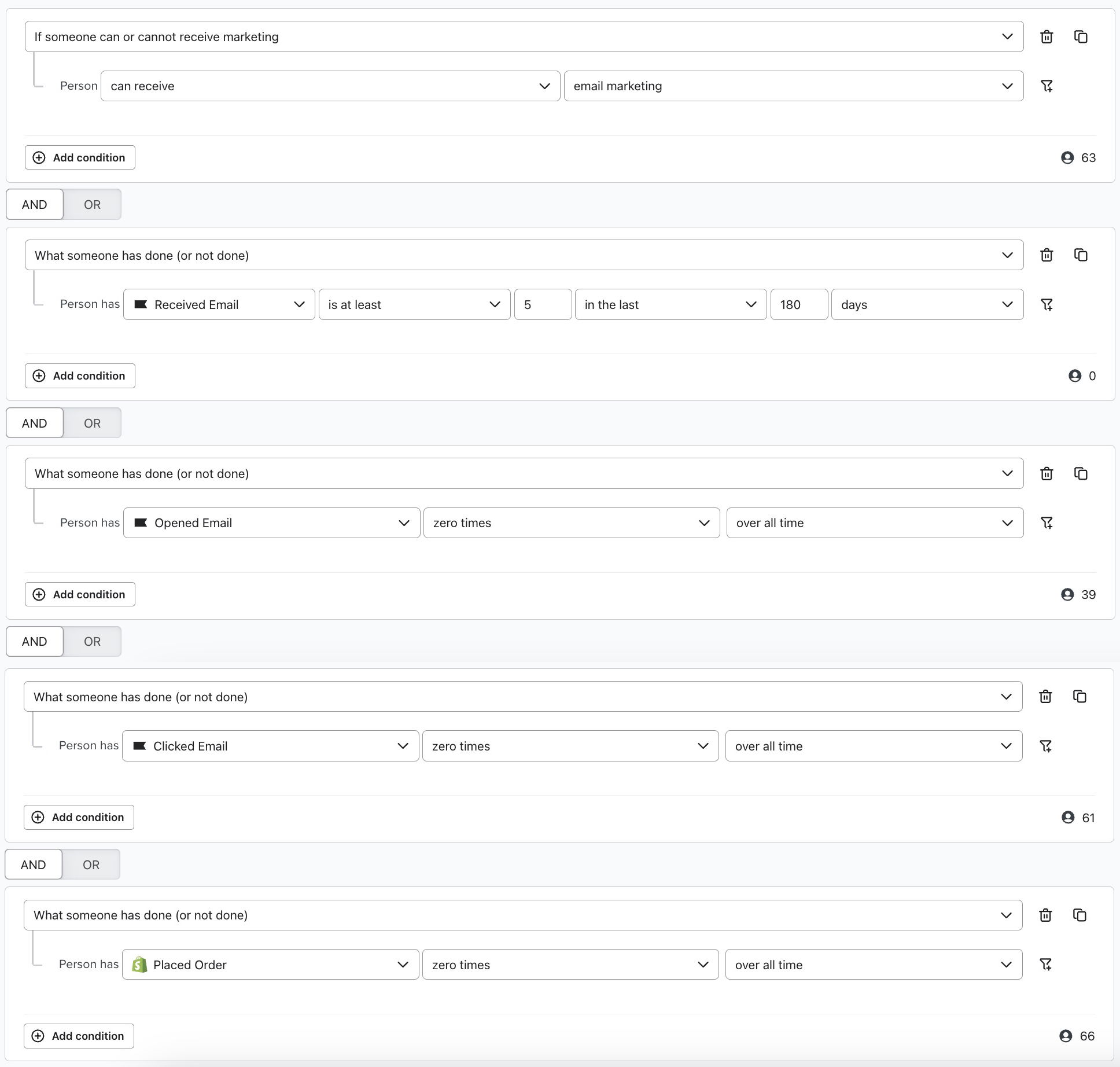
Task: Toggle operator to OR between second and third block
Action: 91,422
